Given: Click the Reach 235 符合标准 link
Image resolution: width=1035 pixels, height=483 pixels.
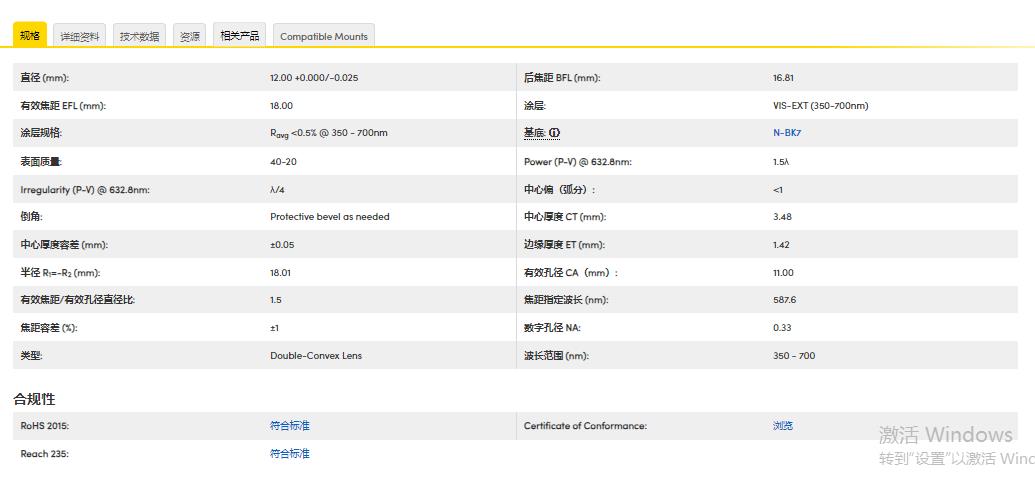Looking at the screenshot, I should (x=290, y=454).
